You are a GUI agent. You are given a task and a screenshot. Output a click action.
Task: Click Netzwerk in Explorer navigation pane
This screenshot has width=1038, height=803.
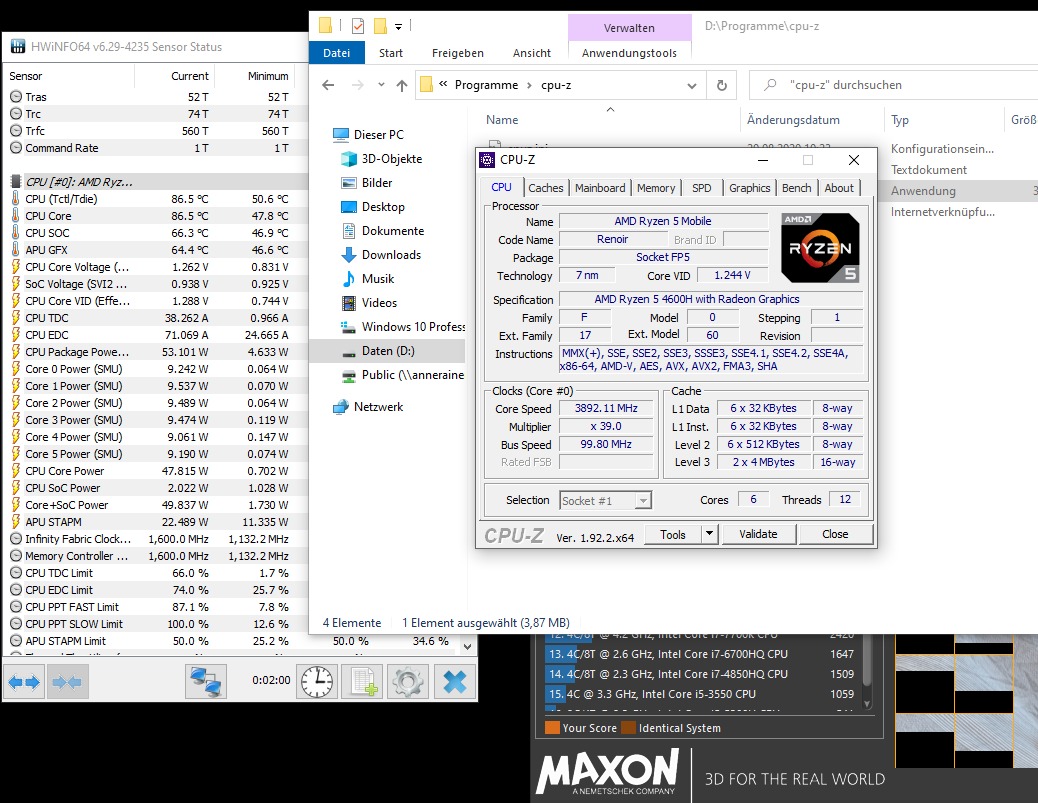pyautogui.click(x=368, y=406)
